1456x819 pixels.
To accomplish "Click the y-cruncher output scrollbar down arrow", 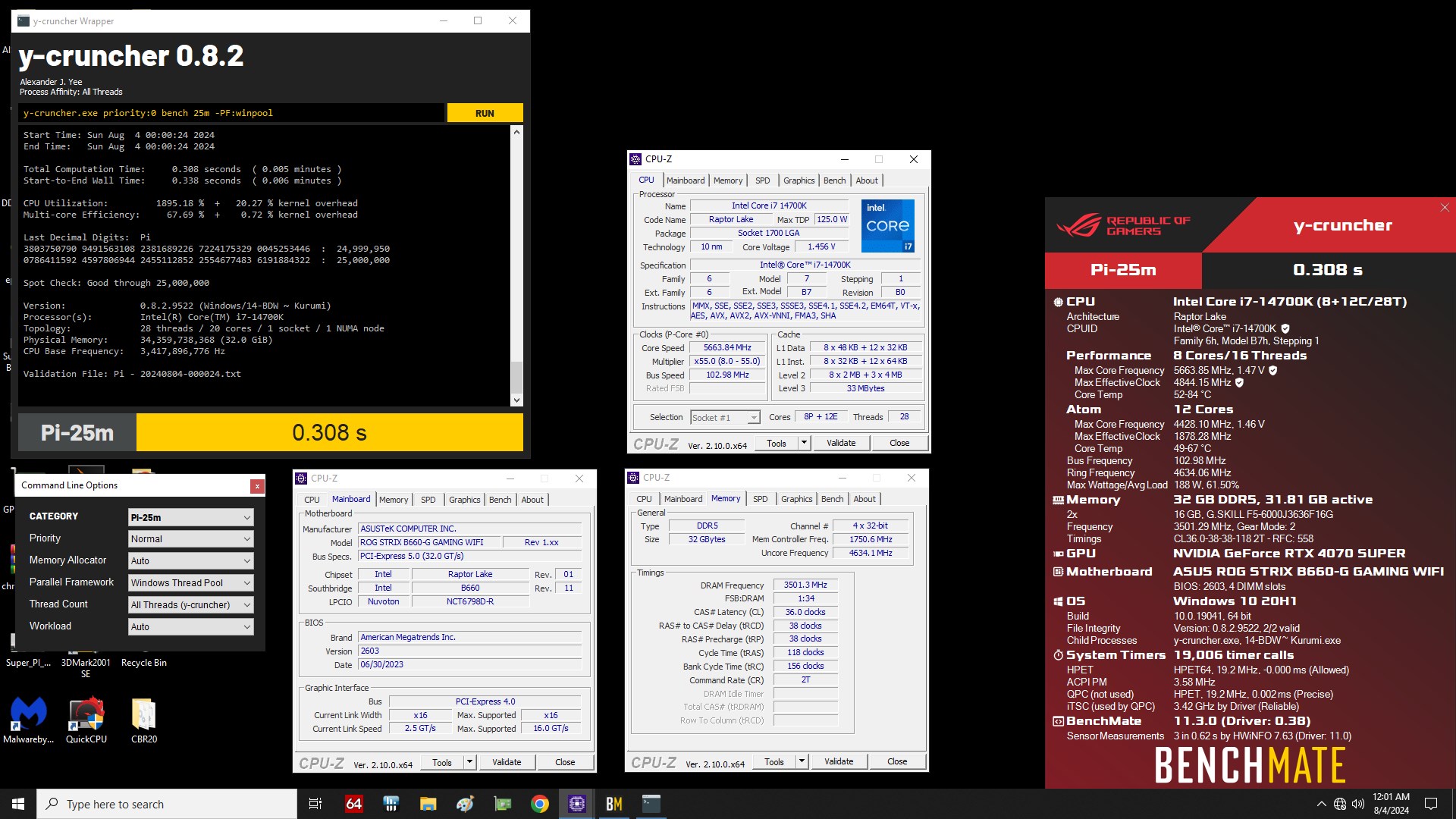I will coord(516,400).
